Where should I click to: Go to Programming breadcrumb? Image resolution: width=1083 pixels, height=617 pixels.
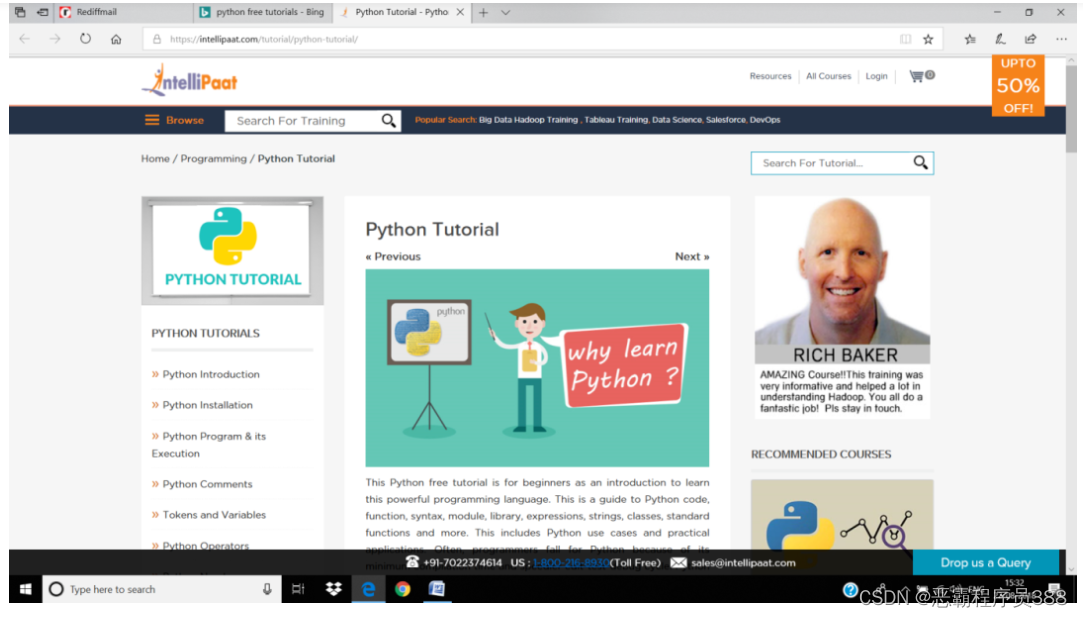click(x=213, y=158)
